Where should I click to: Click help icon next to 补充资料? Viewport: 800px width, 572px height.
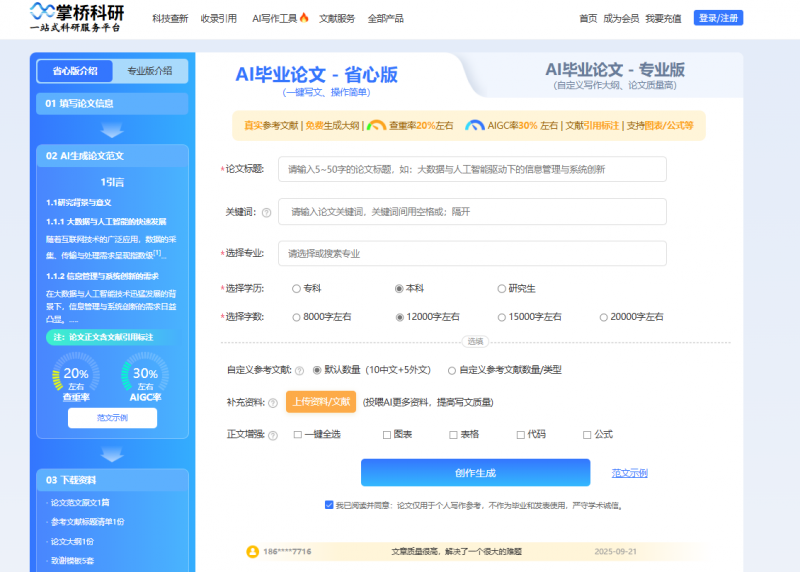[x=273, y=403]
